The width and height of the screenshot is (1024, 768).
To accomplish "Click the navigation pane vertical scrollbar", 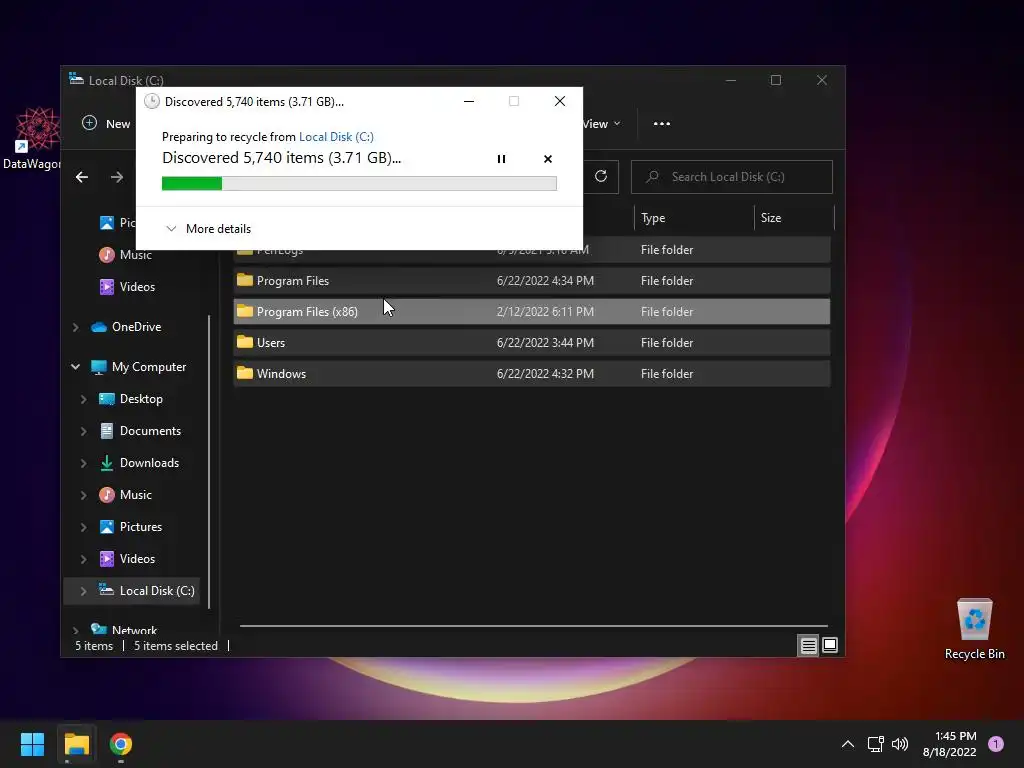I will (x=209, y=462).
